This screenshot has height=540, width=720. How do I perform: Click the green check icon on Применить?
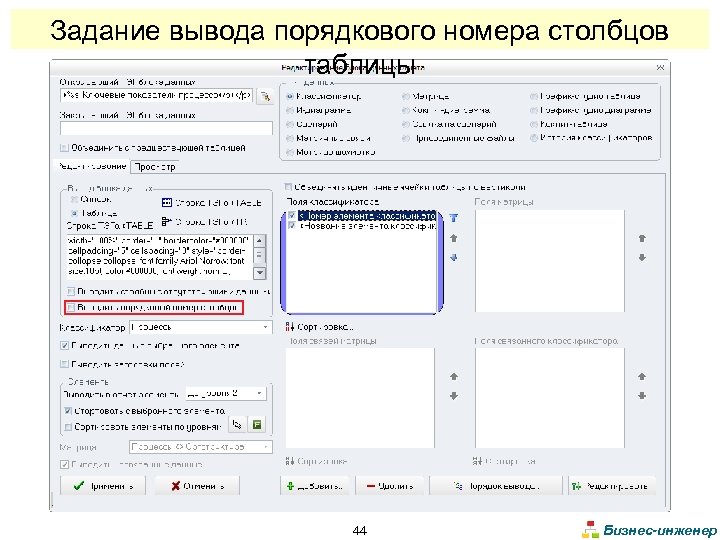point(79,486)
